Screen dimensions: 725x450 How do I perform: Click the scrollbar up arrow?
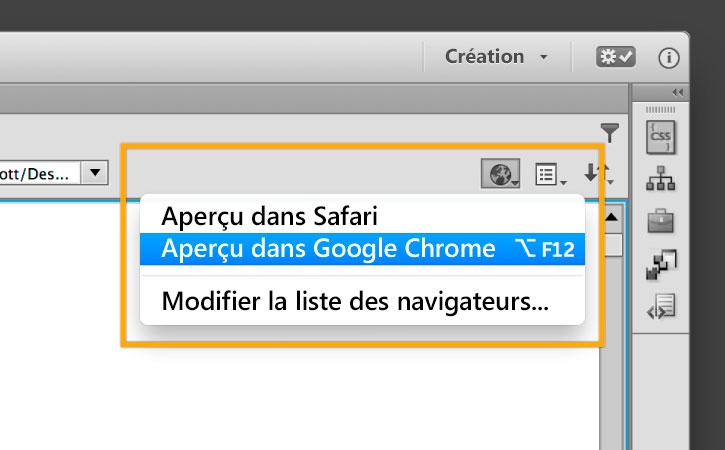(x=611, y=216)
